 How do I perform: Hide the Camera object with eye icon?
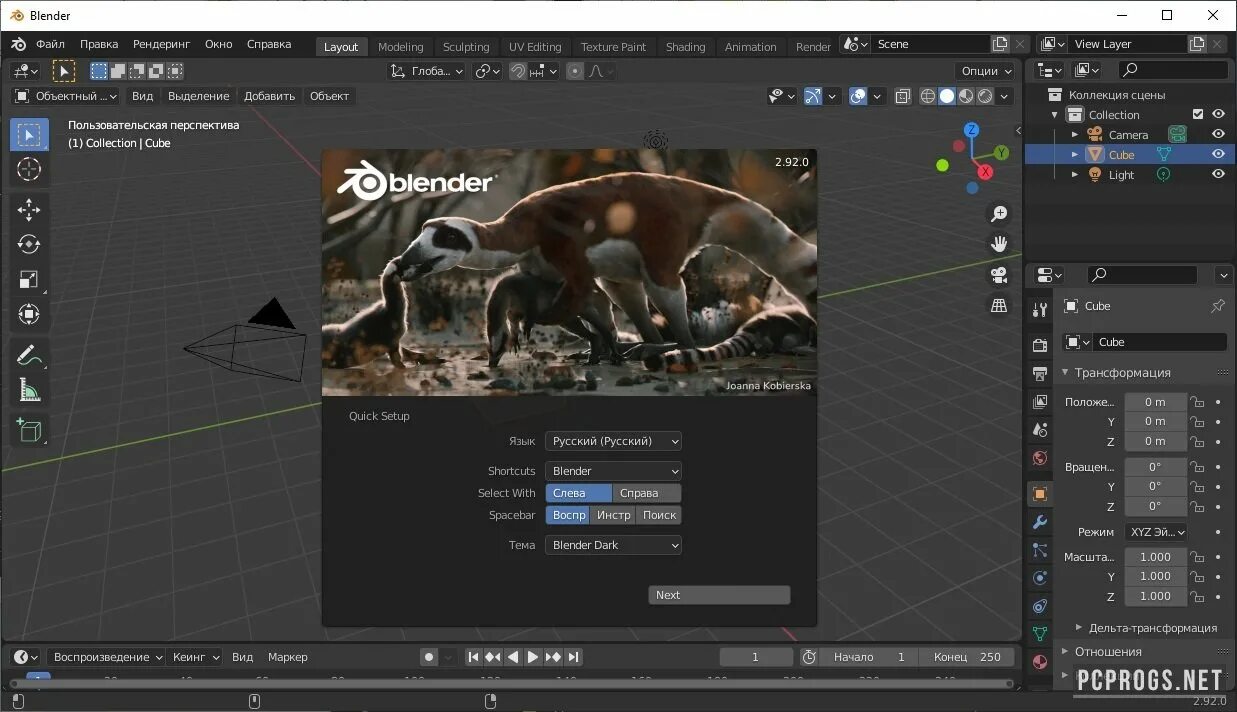1218,135
